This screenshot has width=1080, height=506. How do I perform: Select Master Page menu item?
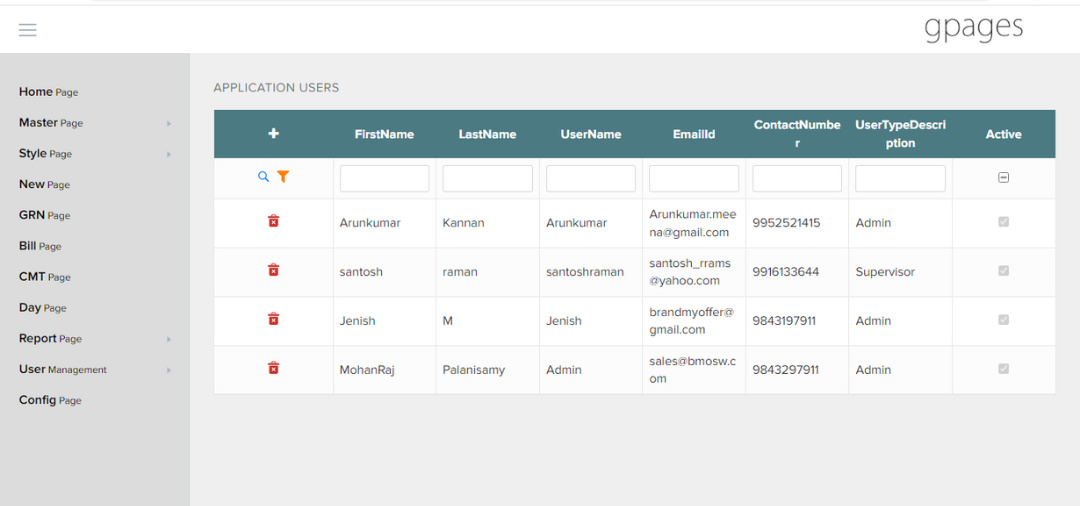pyautogui.click(x=51, y=123)
